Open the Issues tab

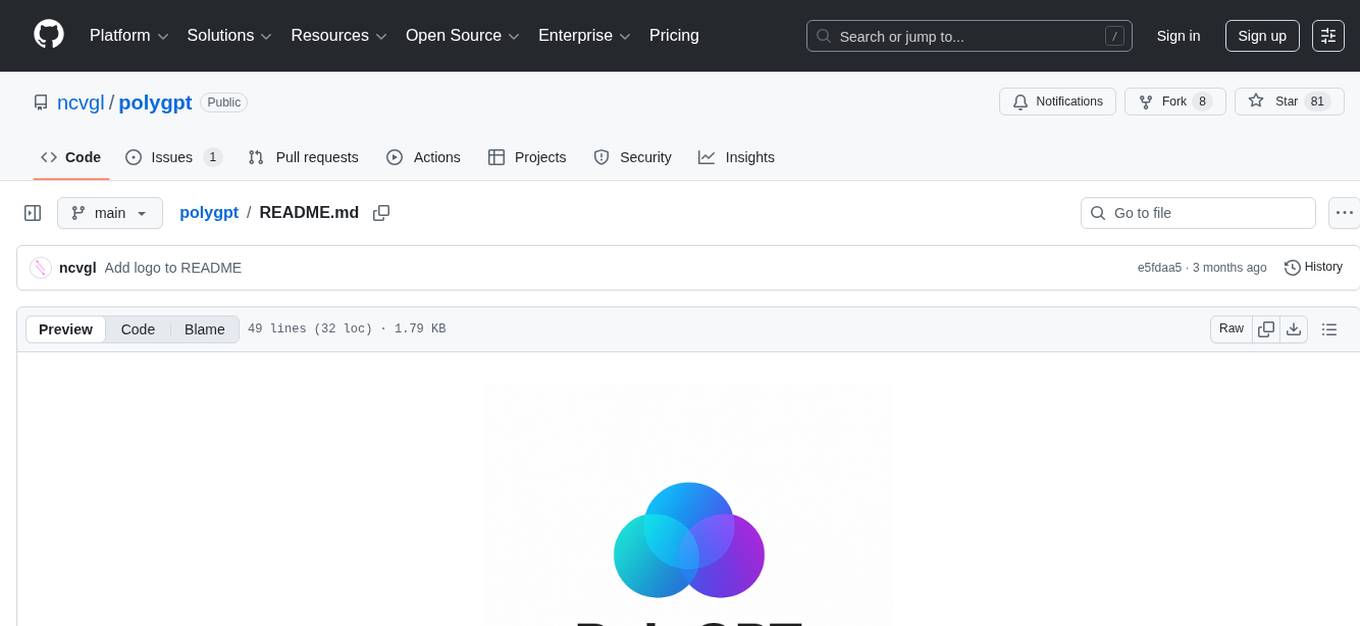(x=169, y=157)
